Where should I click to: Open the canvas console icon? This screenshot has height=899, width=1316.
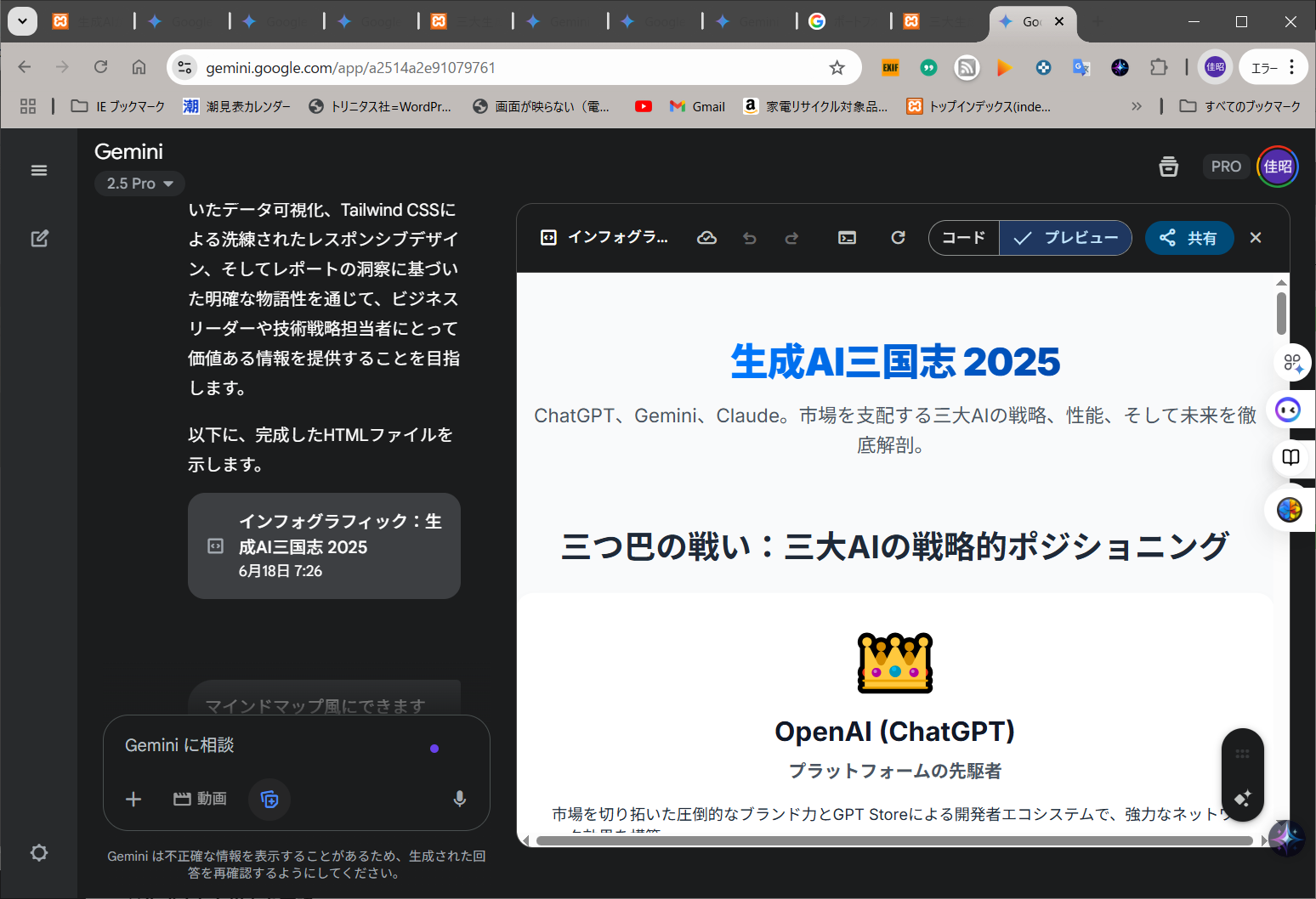point(848,238)
